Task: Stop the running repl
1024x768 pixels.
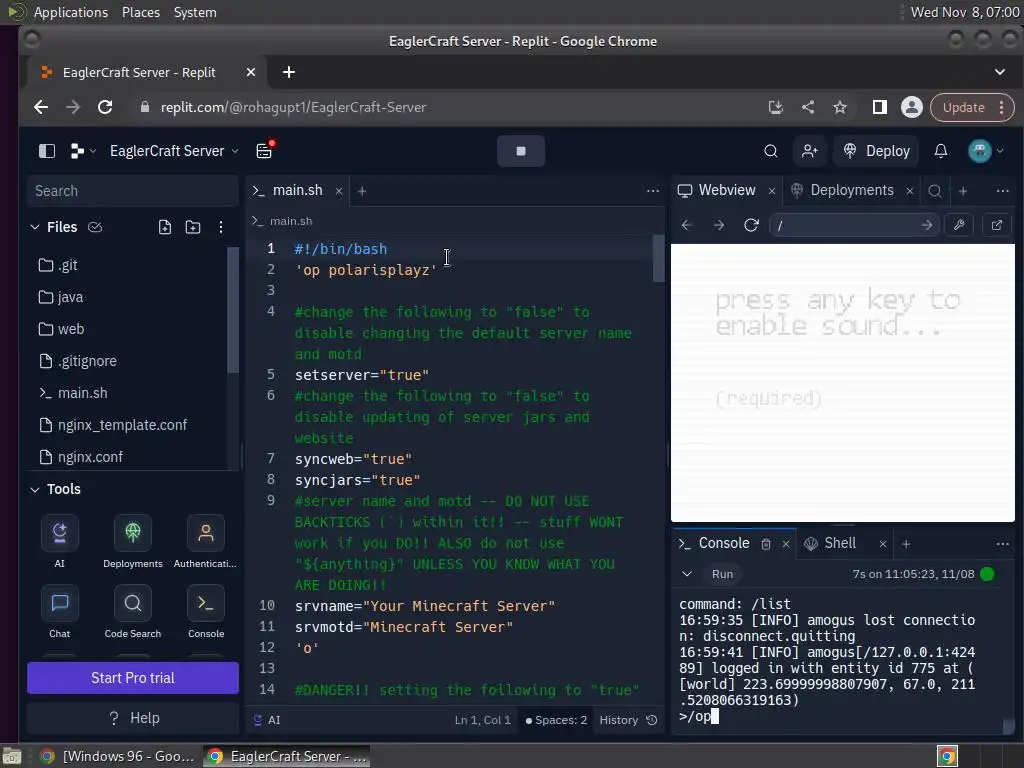Action: (520, 151)
